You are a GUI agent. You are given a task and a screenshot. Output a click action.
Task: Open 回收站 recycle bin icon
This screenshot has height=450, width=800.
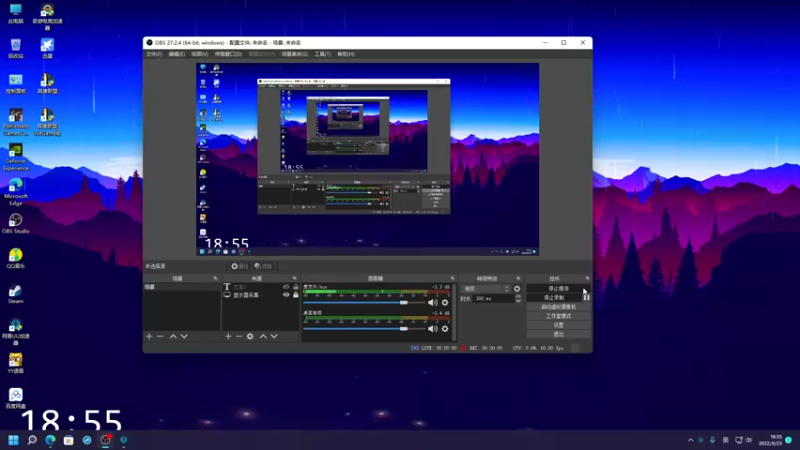tap(15, 48)
